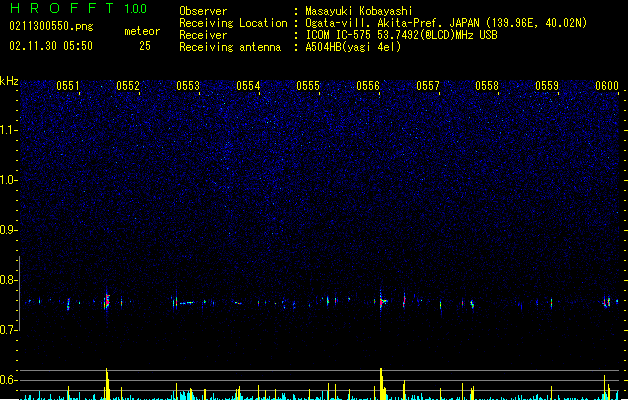Click the bright meteor echo just before 0552
Screen dimensions: 629x400
pyautogui.click(x=107, y=301)
